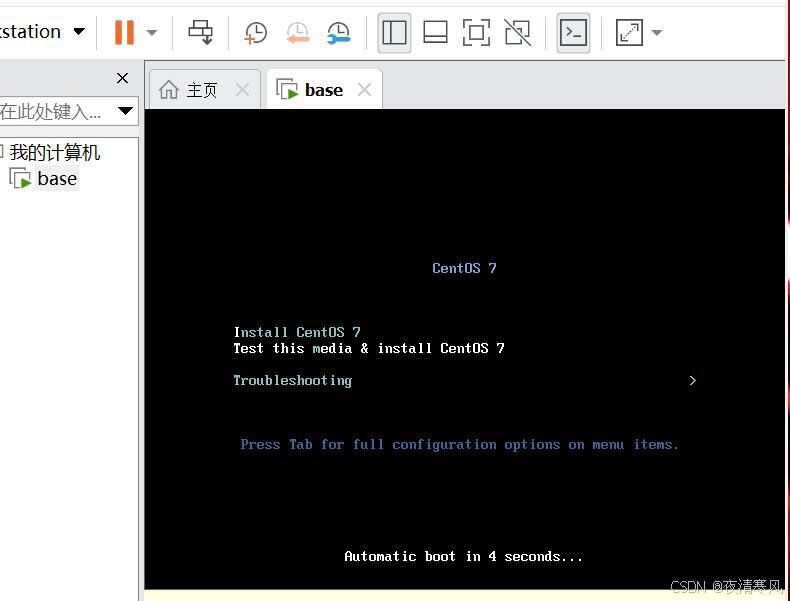Click the Automatic boot countdown text

464,556
